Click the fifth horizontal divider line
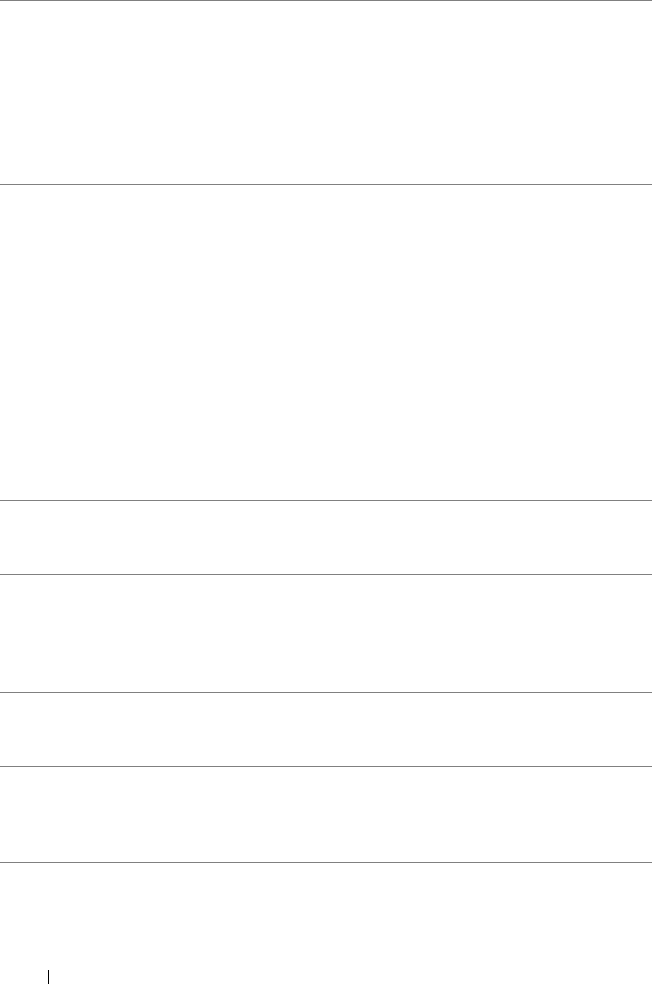 [326, 692]
